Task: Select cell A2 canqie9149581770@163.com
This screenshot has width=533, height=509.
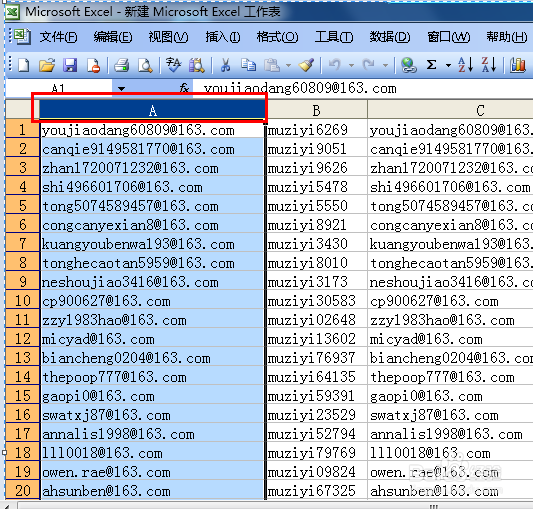Action: (152, 149)
